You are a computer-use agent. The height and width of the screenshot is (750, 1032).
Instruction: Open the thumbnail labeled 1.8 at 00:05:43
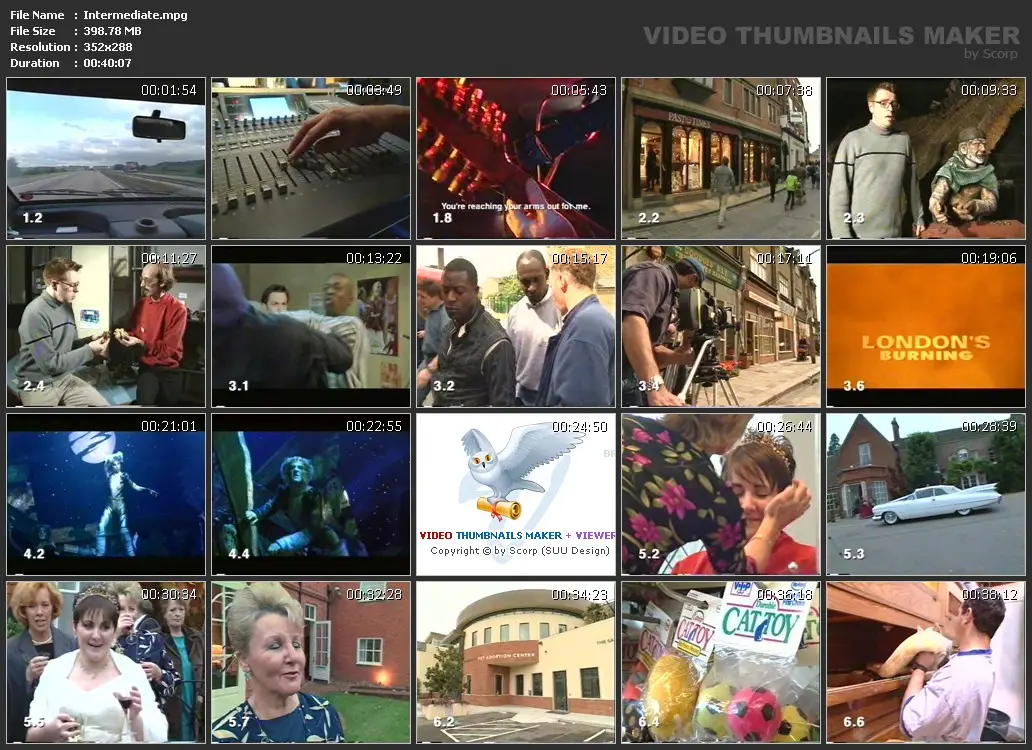tap(516, 159)
